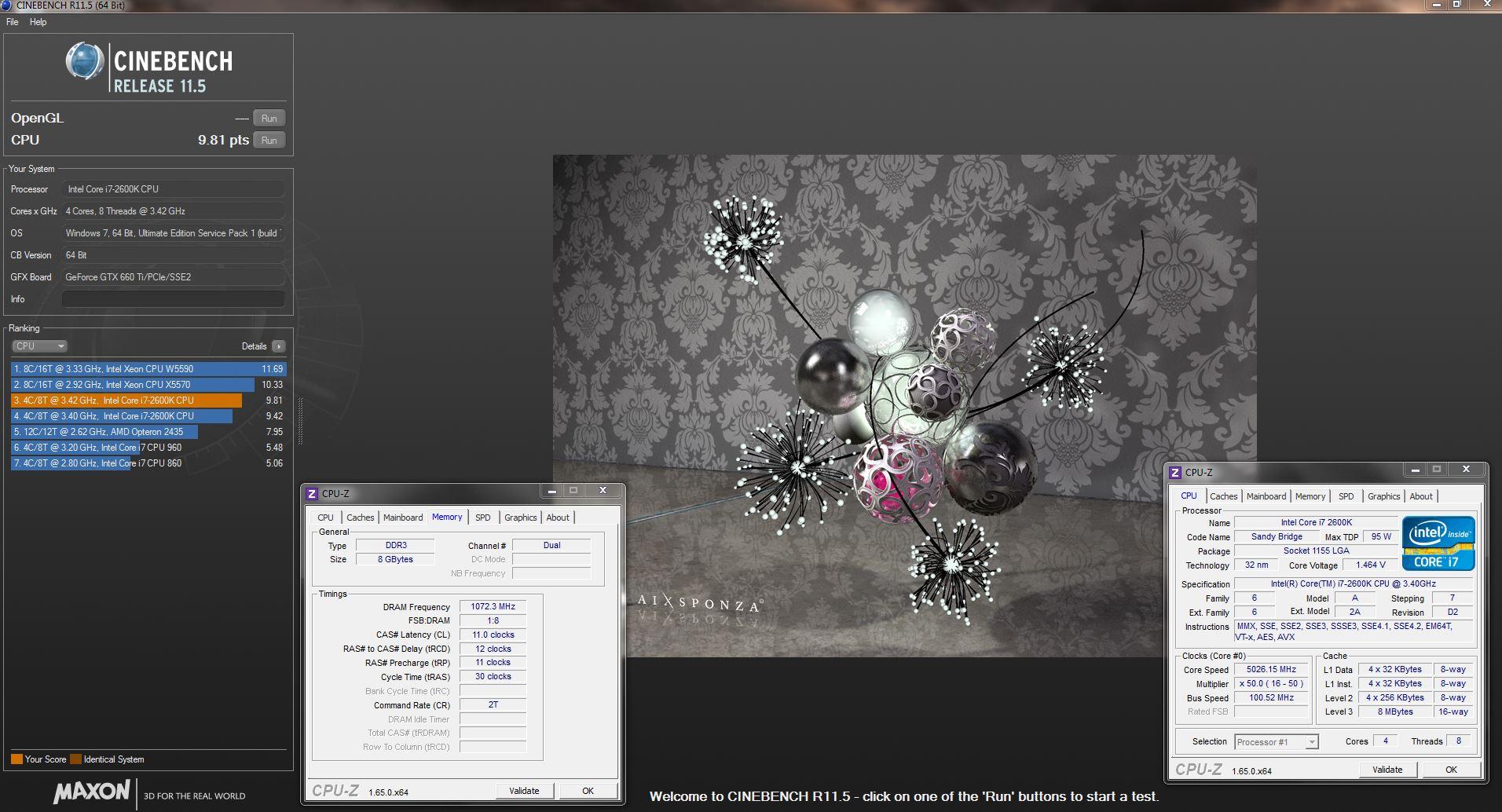Select ranking row i7-2600K at 3.40 GHz

[x=148, y=416]
